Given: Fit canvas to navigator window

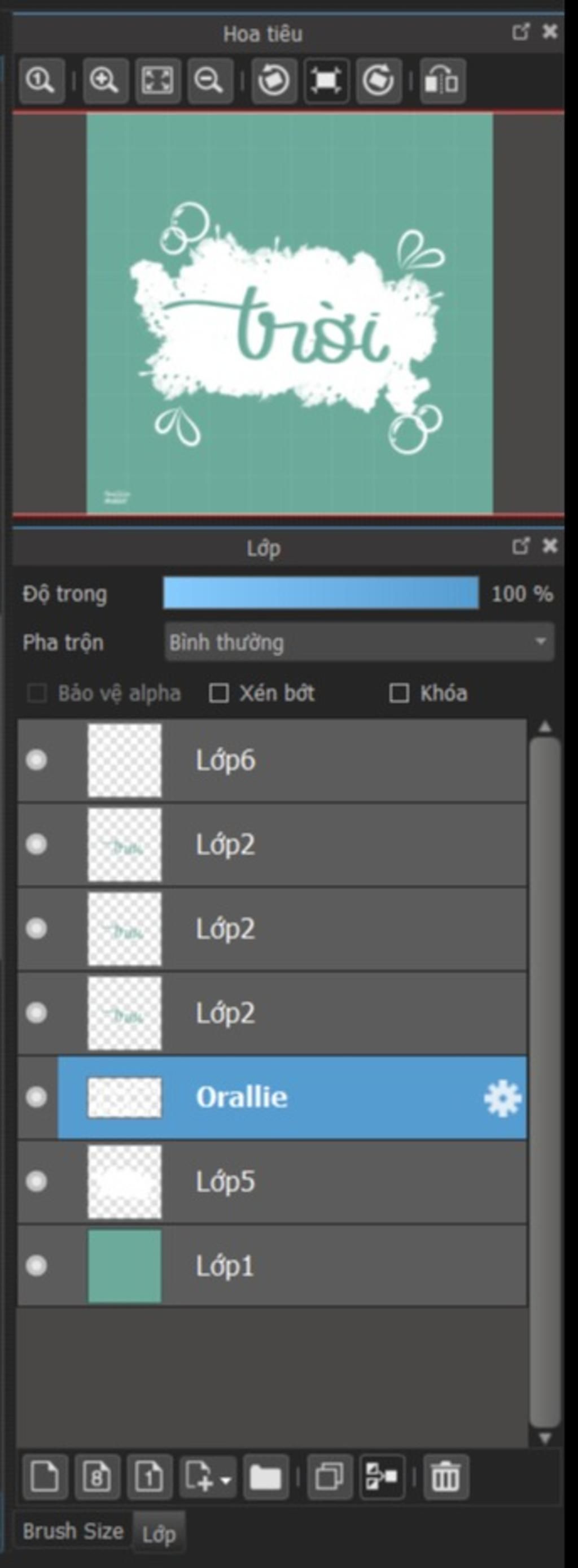Looking at the screenshot, I should click(x=157, y=80).
